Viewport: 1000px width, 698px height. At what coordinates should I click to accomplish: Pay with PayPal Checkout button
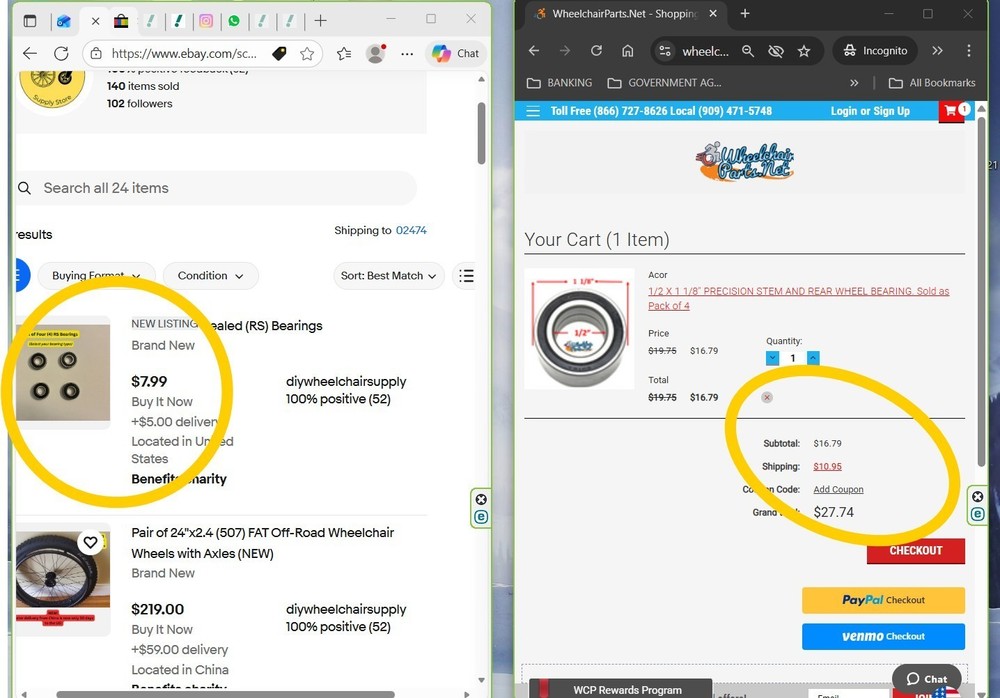883,600
